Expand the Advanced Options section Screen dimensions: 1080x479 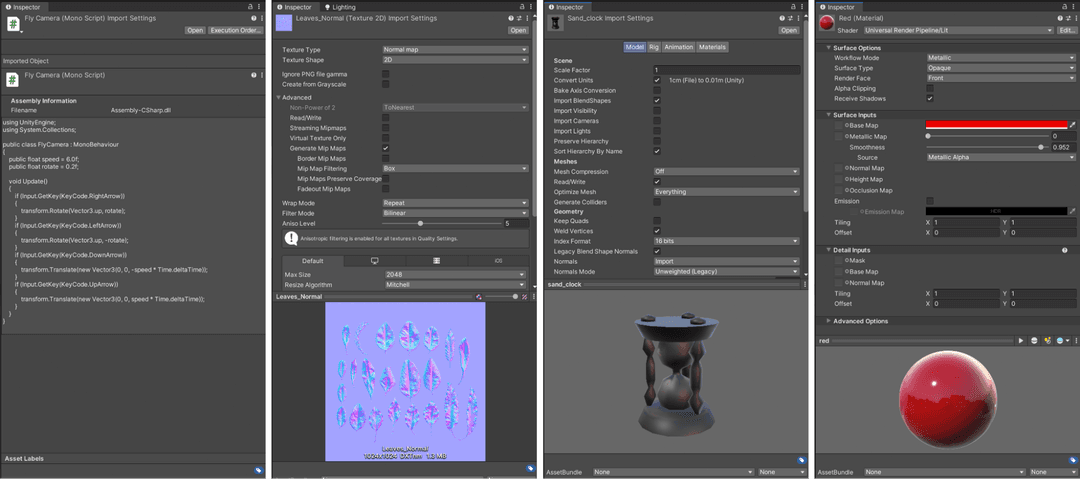tap(828, 321)
